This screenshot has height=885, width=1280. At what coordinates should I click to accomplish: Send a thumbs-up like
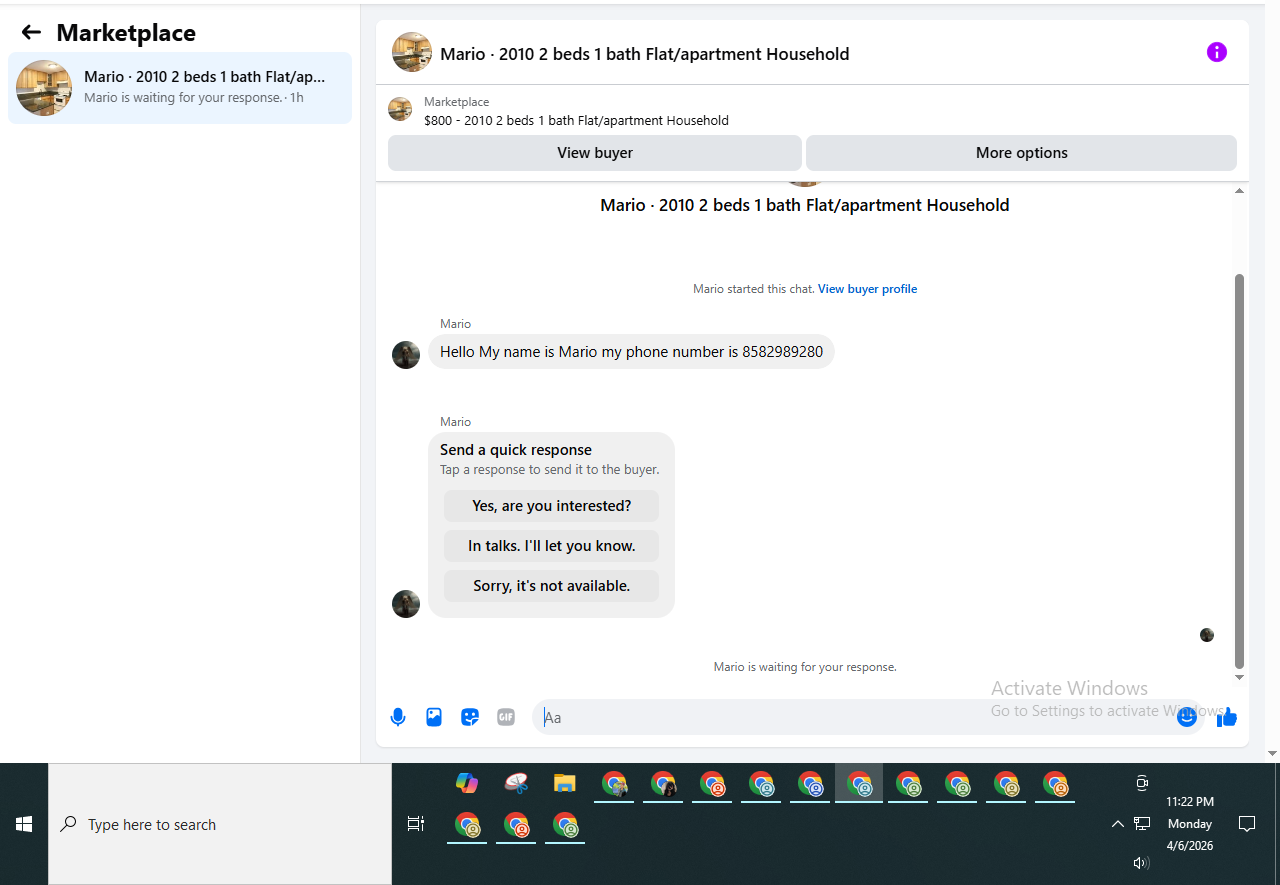click(1227, 717)
